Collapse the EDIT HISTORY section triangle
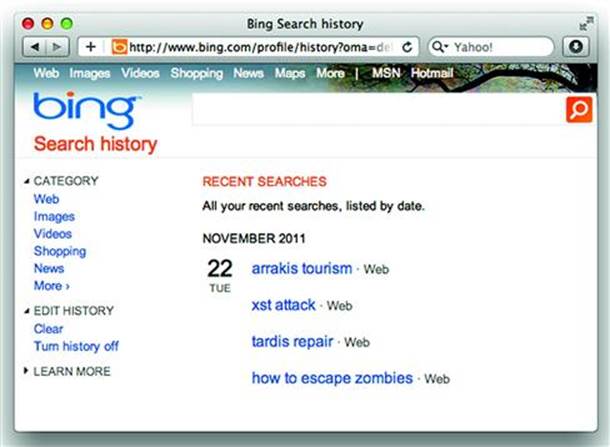Viewport: 610px width, 447px height. (x=26, y=311)
